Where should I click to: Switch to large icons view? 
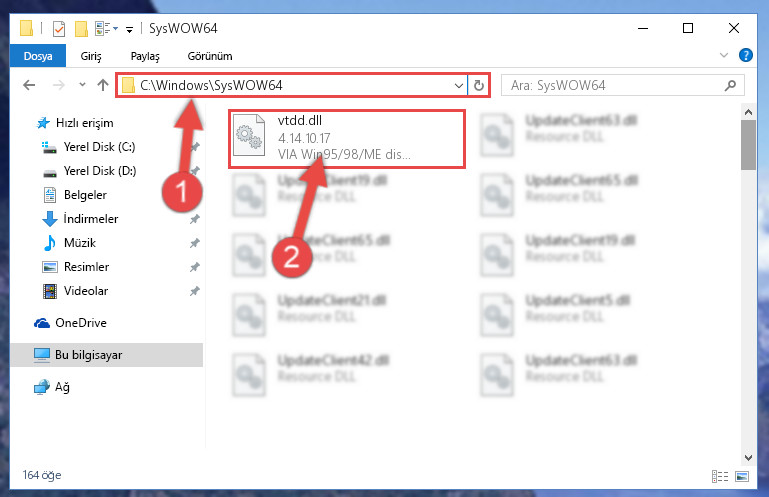coord(742,476)
